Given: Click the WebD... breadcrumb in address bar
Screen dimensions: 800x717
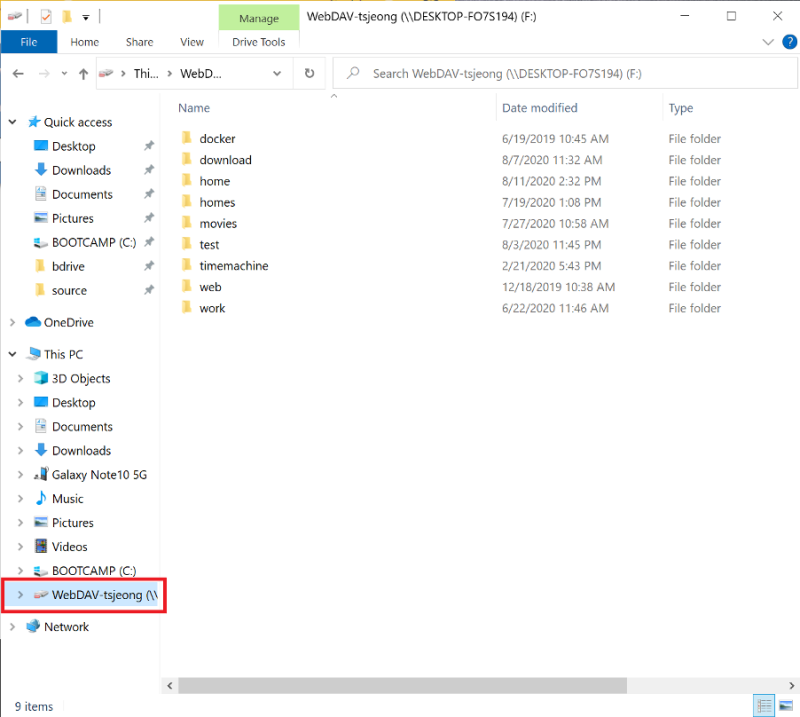Looking at the screenshot, I should (x=201, y=74).
